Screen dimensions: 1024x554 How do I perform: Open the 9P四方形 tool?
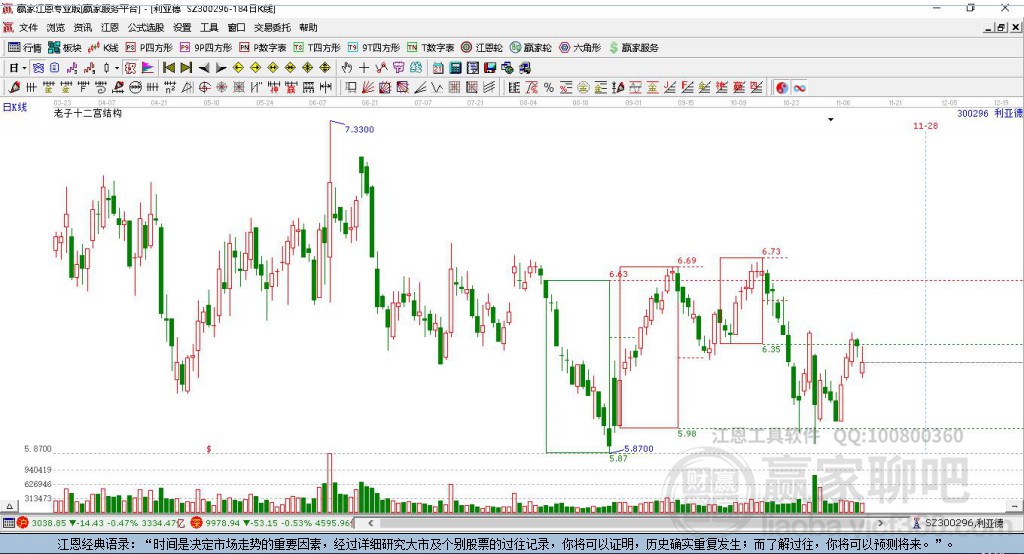206,48
